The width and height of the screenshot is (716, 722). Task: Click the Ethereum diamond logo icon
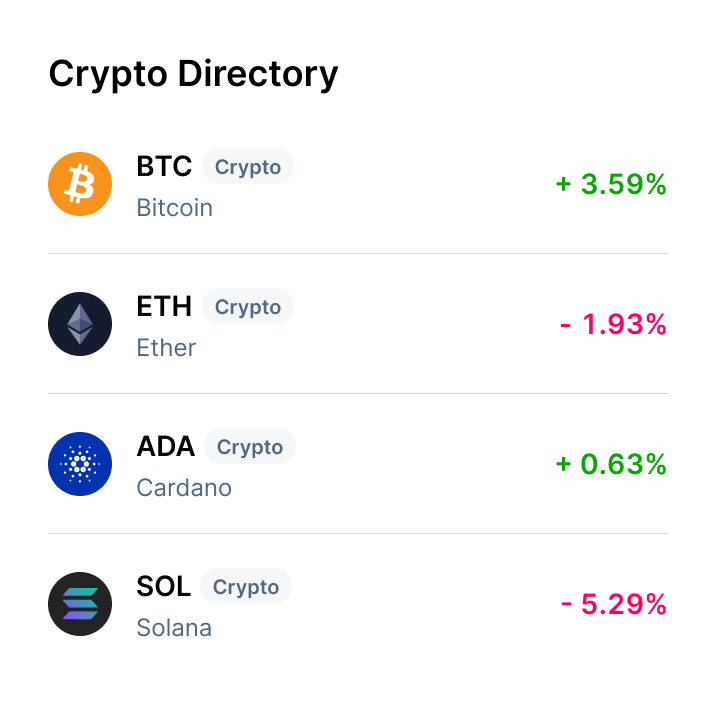coord(80,324)
